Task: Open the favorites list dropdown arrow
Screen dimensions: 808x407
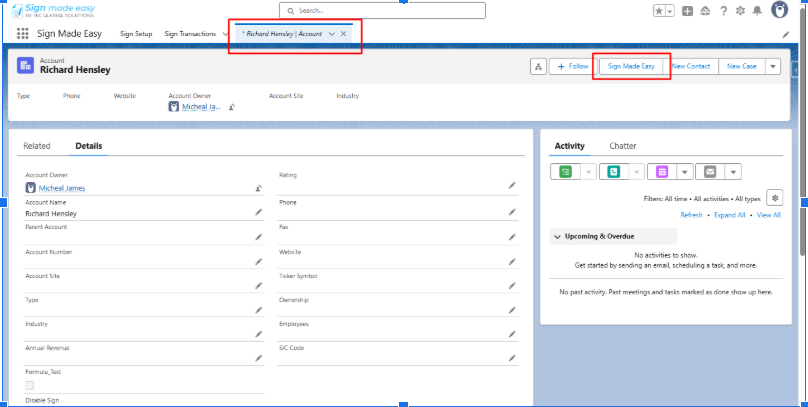Action: pyautogui.click(x=669, y=11)
